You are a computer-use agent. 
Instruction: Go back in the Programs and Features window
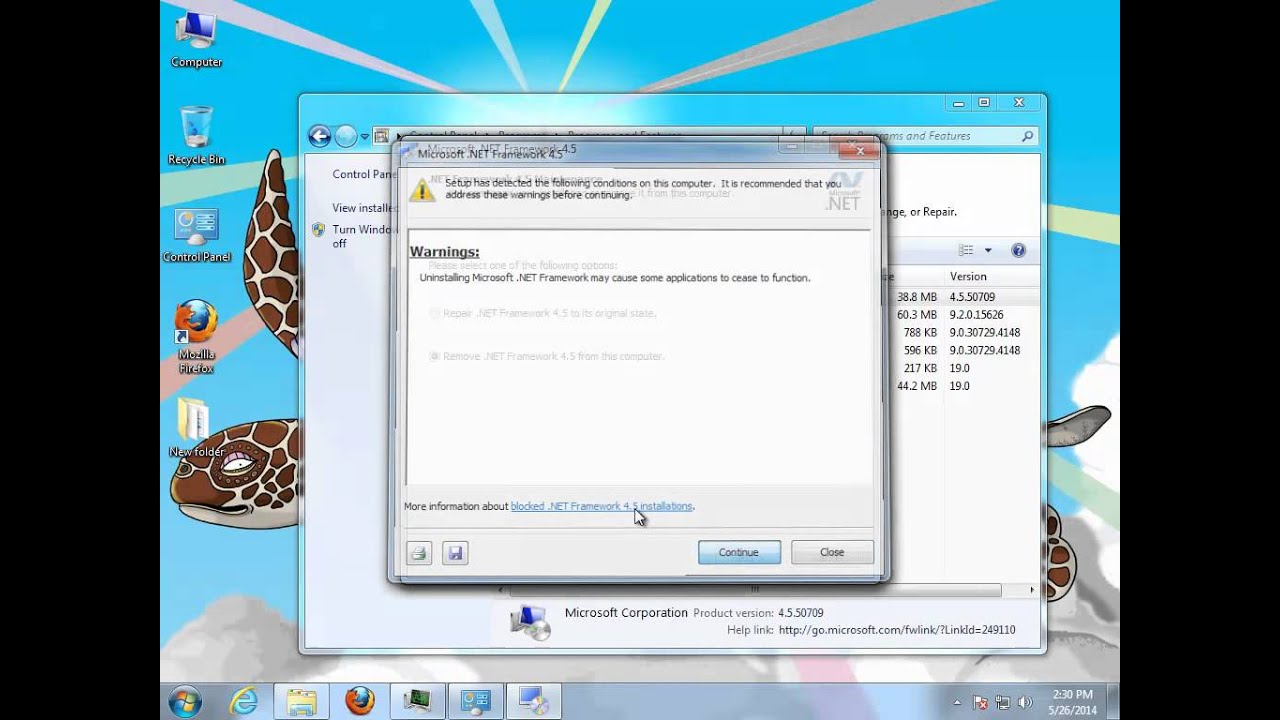(319, 136)
